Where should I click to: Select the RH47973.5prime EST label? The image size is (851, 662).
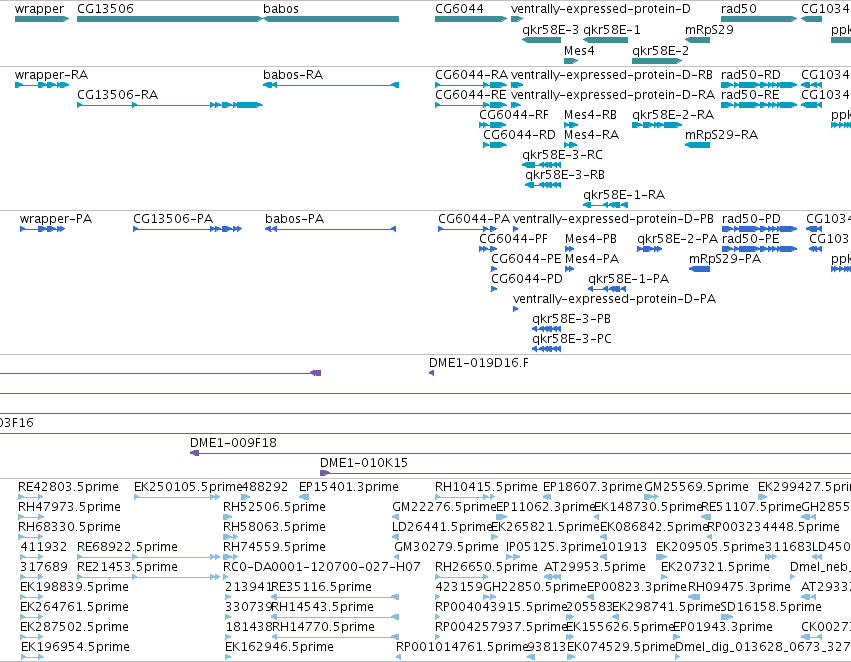click(69, 507)
